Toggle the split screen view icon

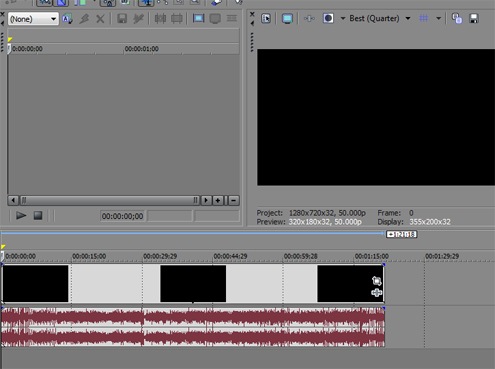328,18
